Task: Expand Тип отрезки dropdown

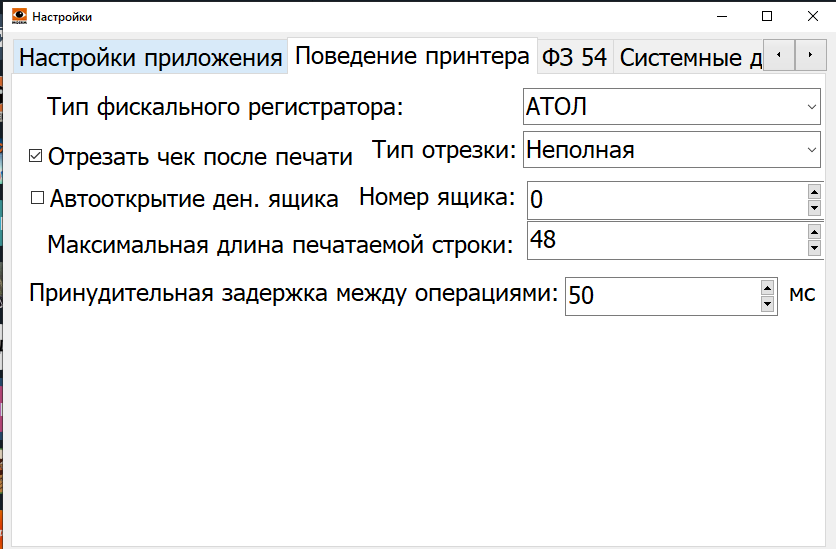Action: coord(671,150)
